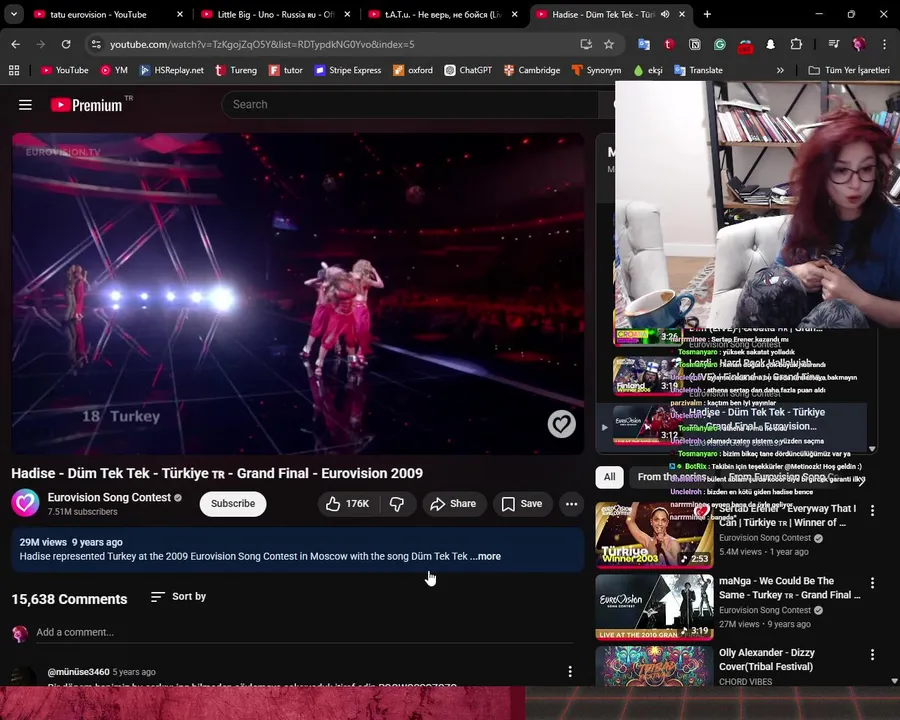900x720 pixels.
Task: Subscribe to Eurovision Song Contest channel
Action: 232,504
